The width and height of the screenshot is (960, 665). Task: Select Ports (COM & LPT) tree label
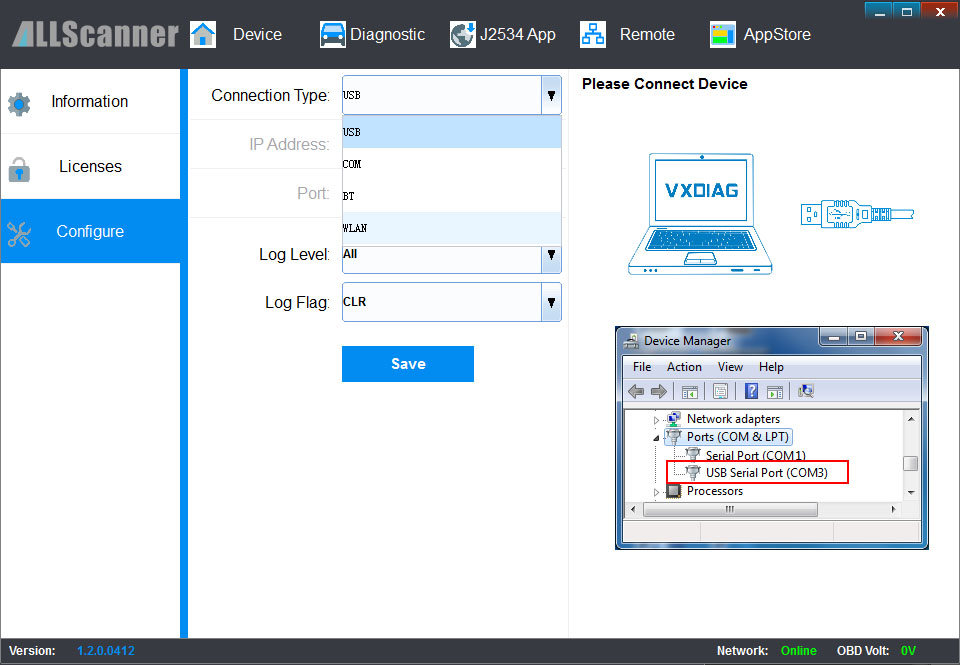point(738,437)
